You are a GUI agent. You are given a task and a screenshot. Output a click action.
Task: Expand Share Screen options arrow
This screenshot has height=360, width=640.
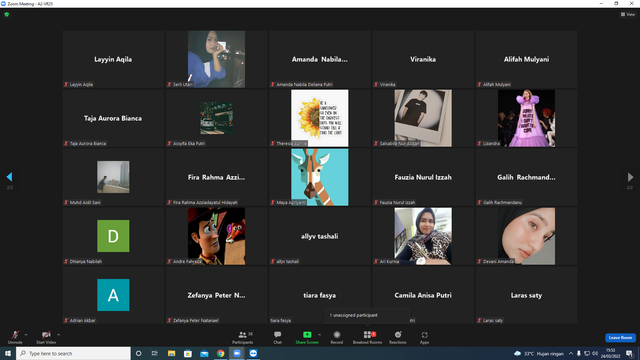[320, 335]
